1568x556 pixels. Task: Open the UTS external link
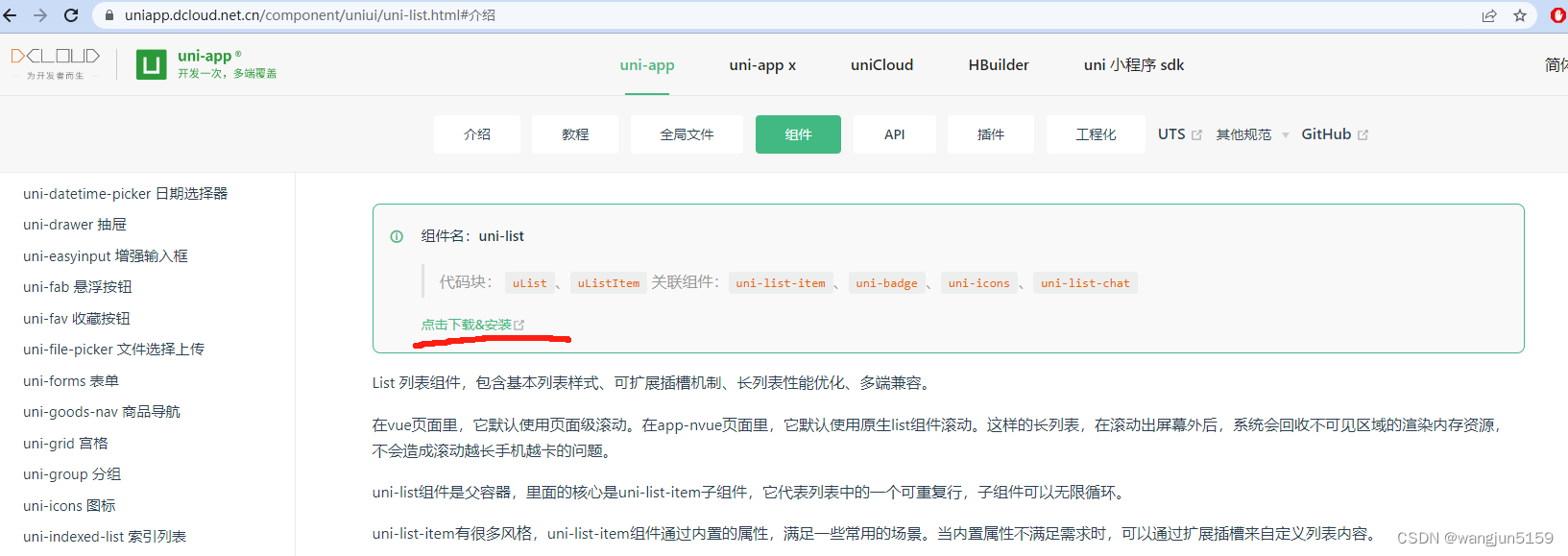click(x=1179, y=134)
